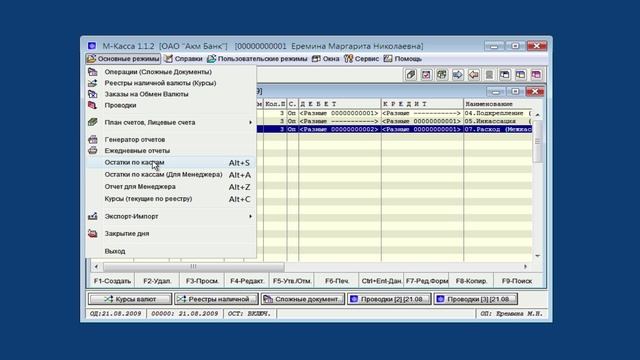Switch to Реестры наличной window tab
This screenshot has height=360, width=640.
click(216, 299)
